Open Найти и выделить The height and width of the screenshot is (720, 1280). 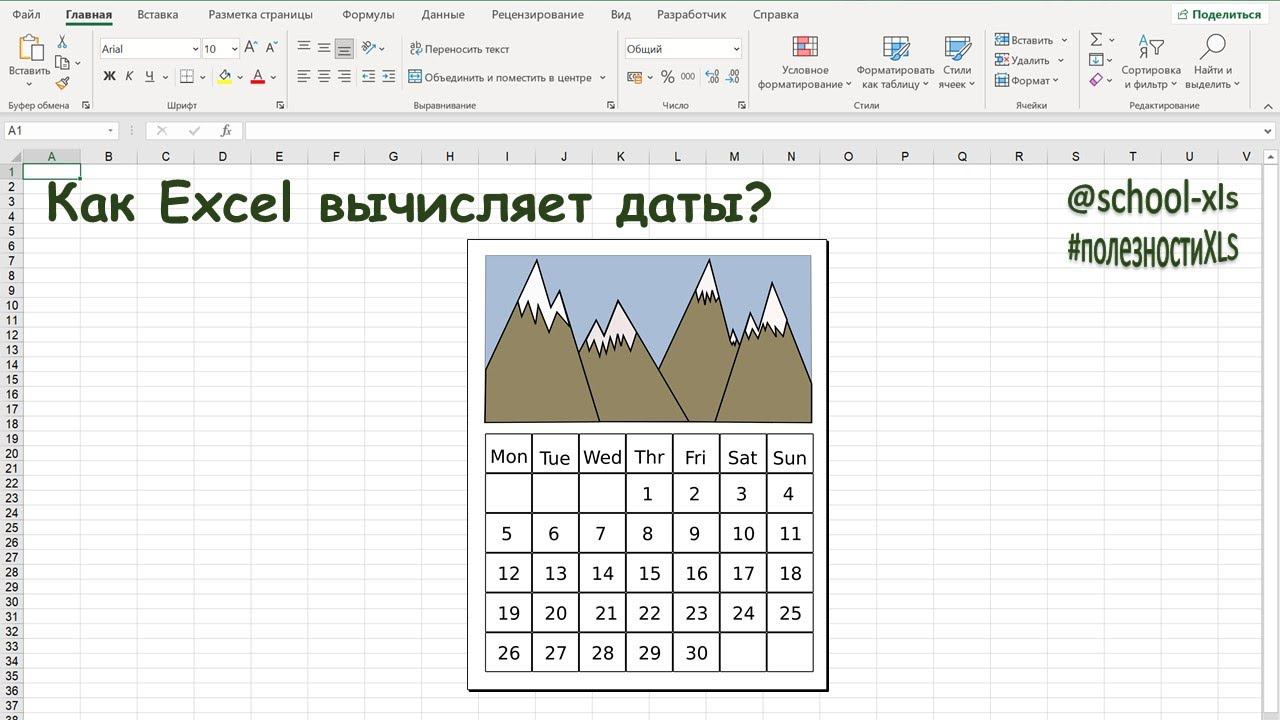point(1213,62)
